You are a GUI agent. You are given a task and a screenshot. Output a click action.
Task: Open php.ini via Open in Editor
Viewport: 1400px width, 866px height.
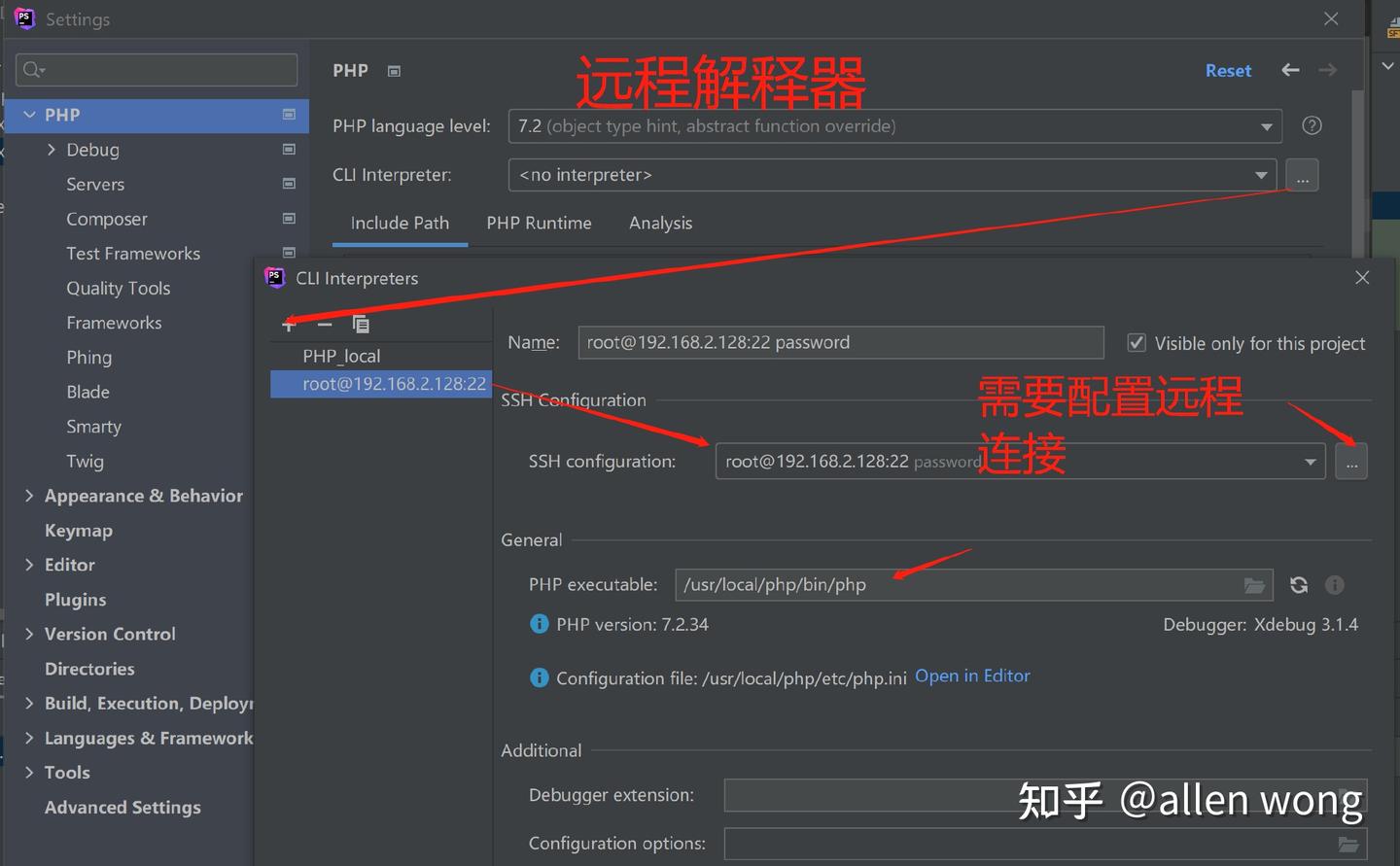[x=972, y=676]
